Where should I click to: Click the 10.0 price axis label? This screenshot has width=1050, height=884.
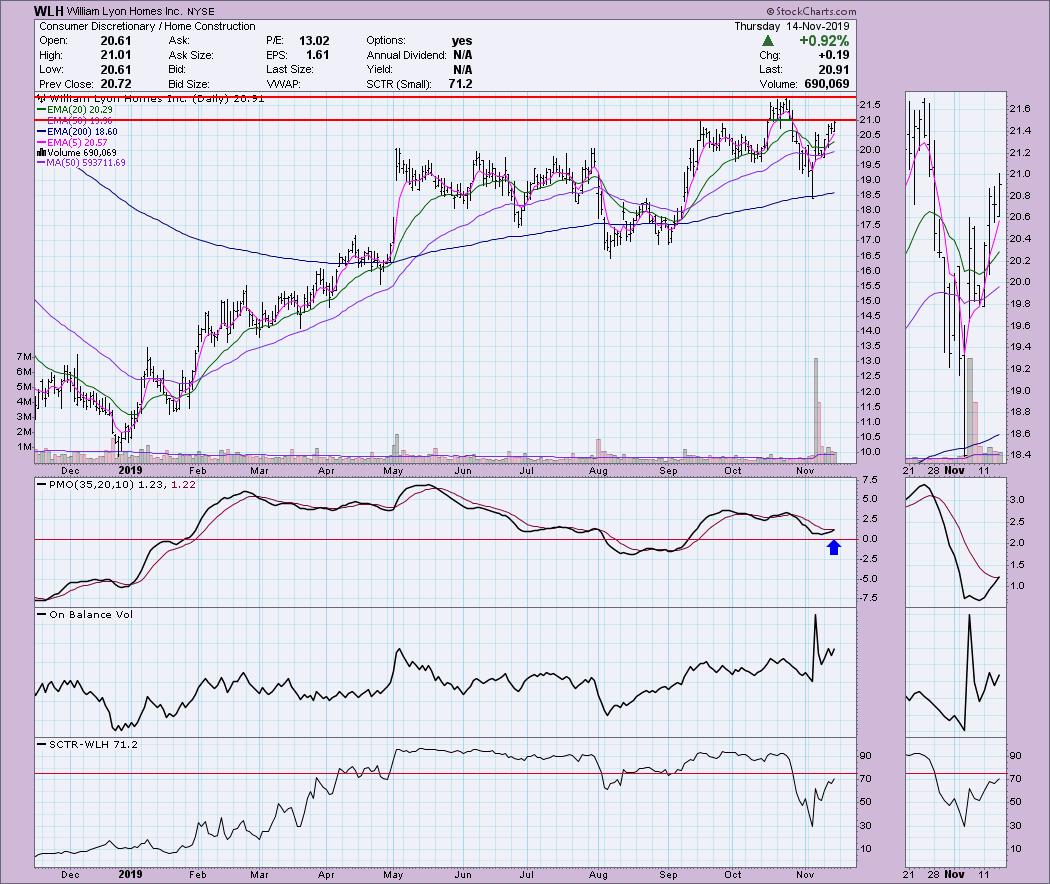point(869,452)
